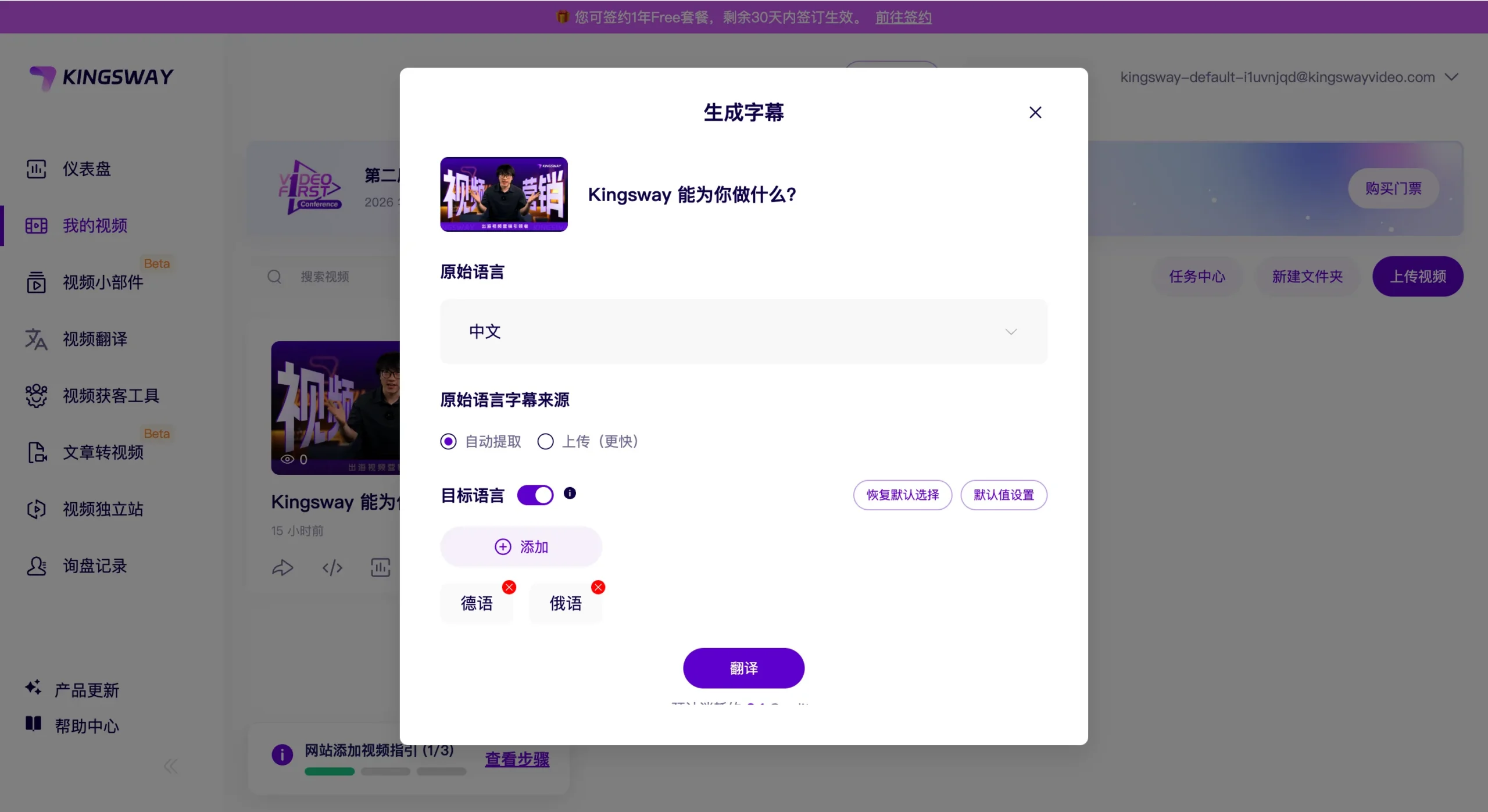Click the 帮助中心 book icon
Viewport: 1488px width, 812px height.
pos(33,724)
